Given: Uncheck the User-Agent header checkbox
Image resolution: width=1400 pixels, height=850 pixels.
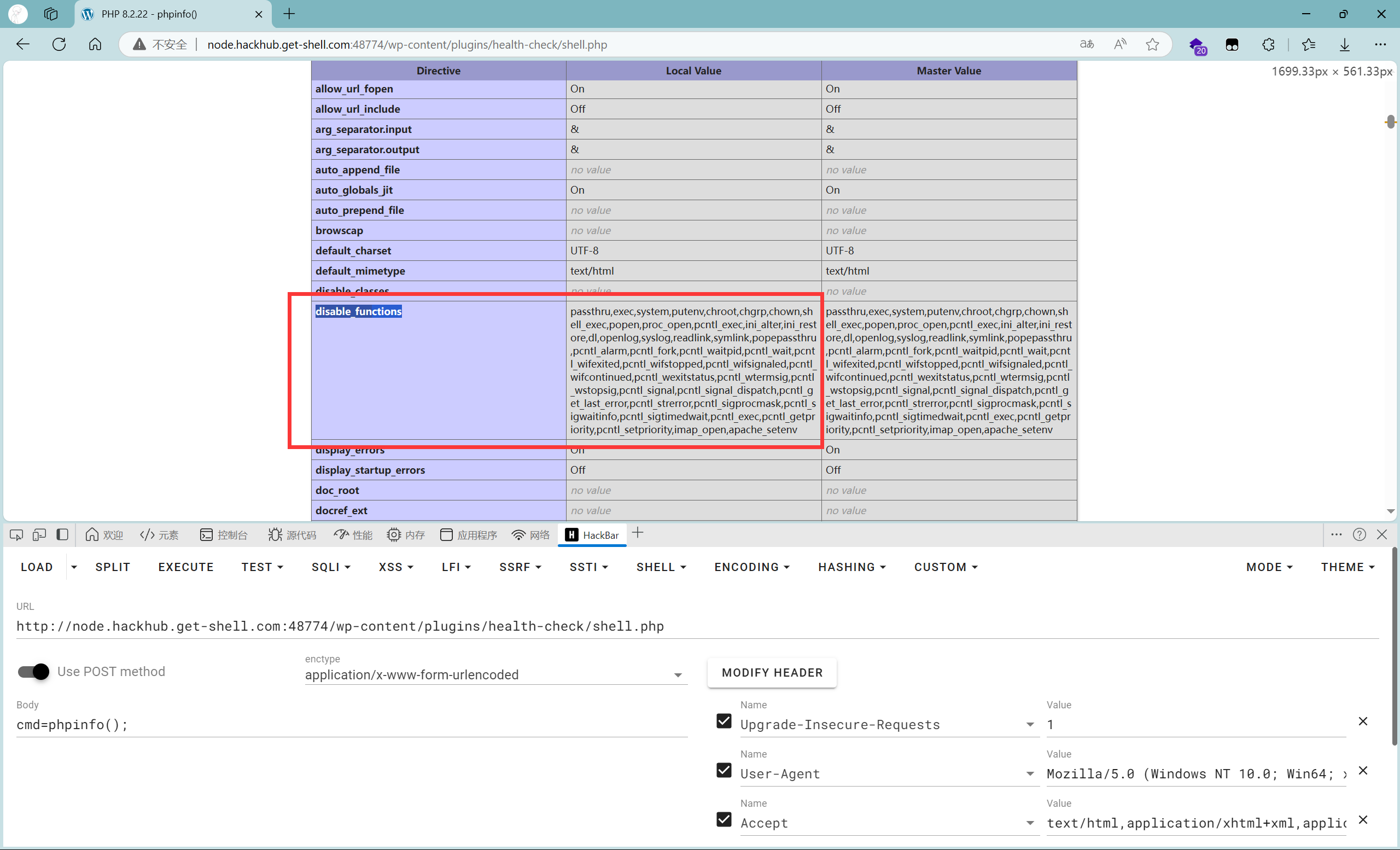Looking at the screenshot, I should [x=724, y=771].
